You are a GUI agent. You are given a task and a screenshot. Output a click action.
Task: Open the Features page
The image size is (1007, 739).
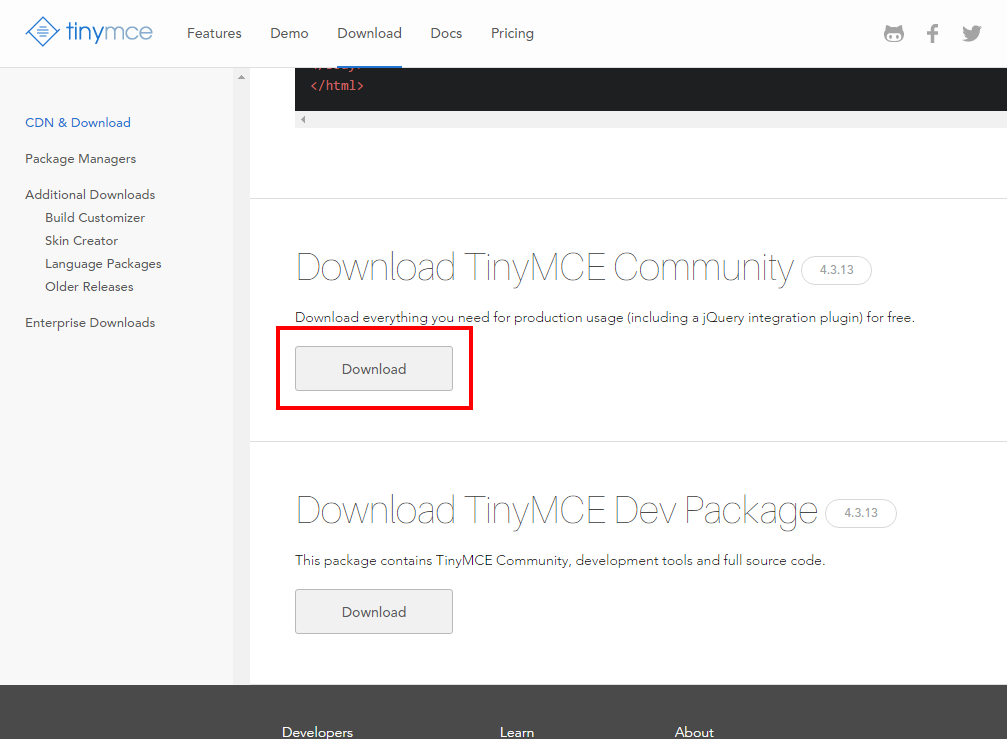coord(214,33)
